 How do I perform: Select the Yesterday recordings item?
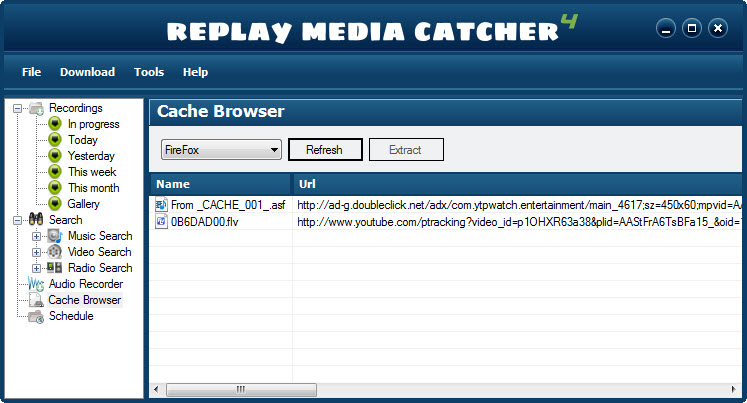click(x=91, y=156)
